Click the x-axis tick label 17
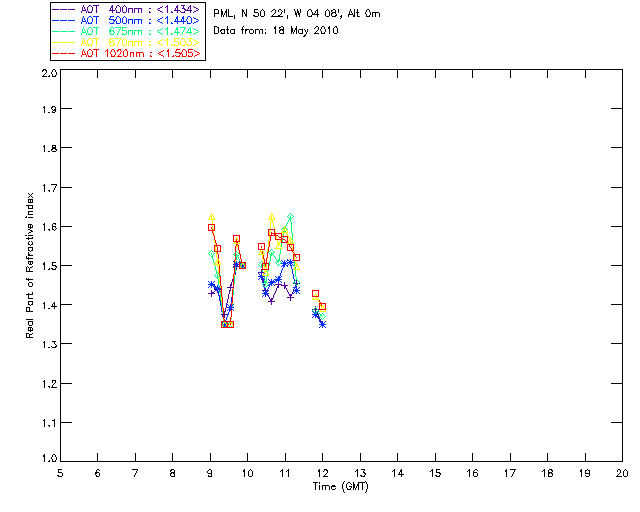 point(510,473)
